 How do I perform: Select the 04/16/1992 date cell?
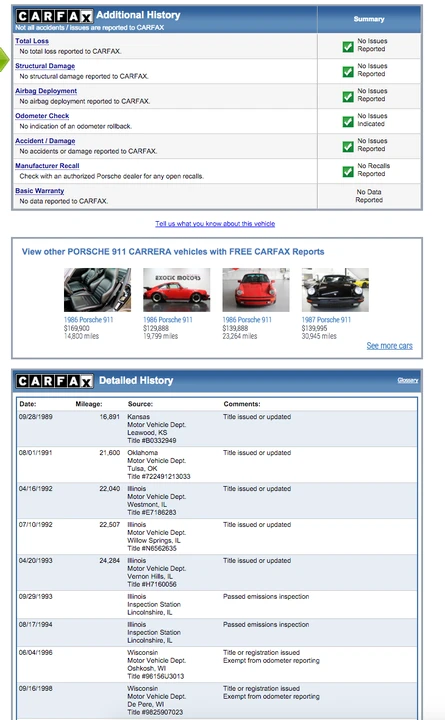coord(35,489)
